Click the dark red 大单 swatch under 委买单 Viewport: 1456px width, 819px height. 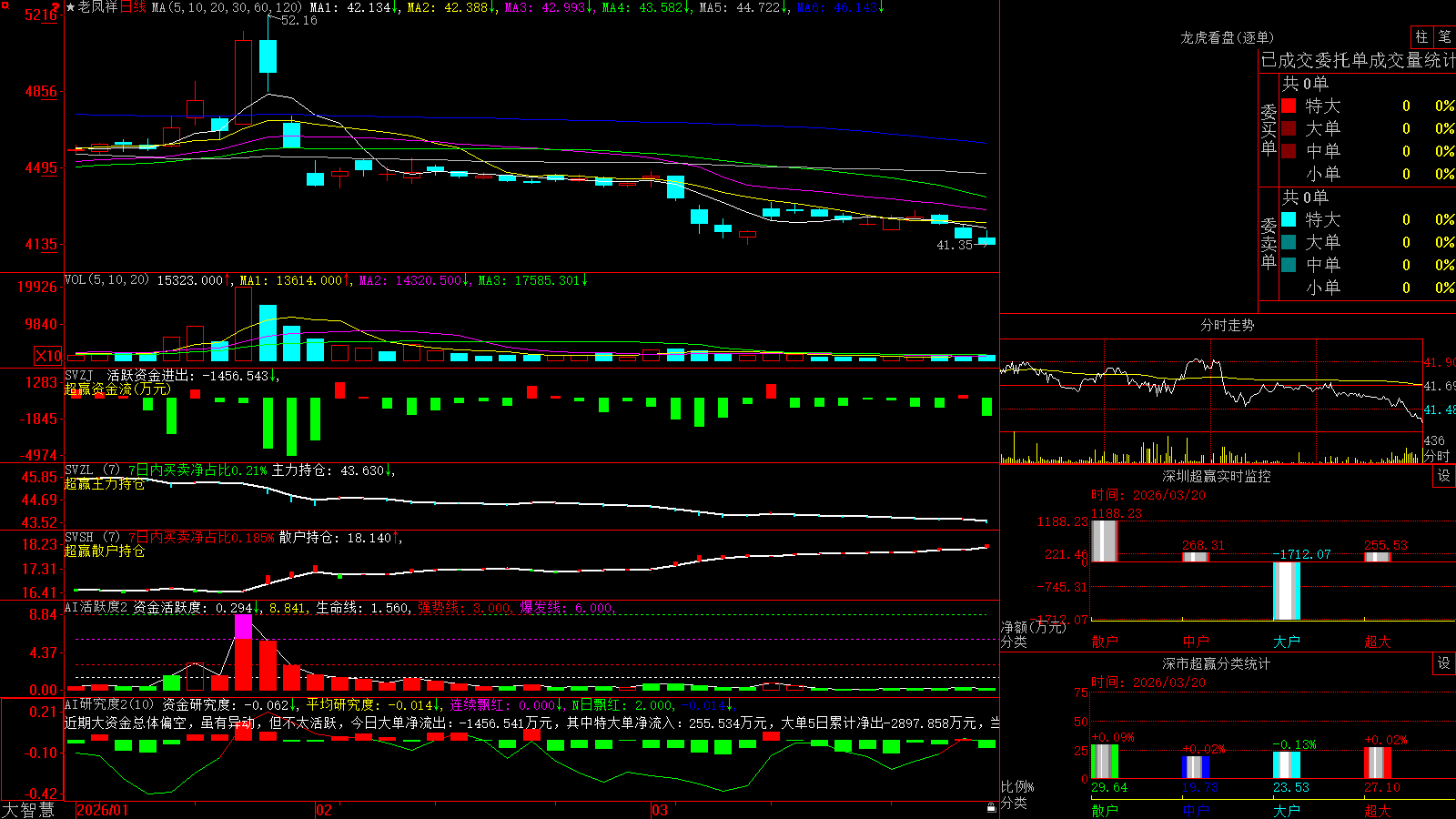[1289, 128]
